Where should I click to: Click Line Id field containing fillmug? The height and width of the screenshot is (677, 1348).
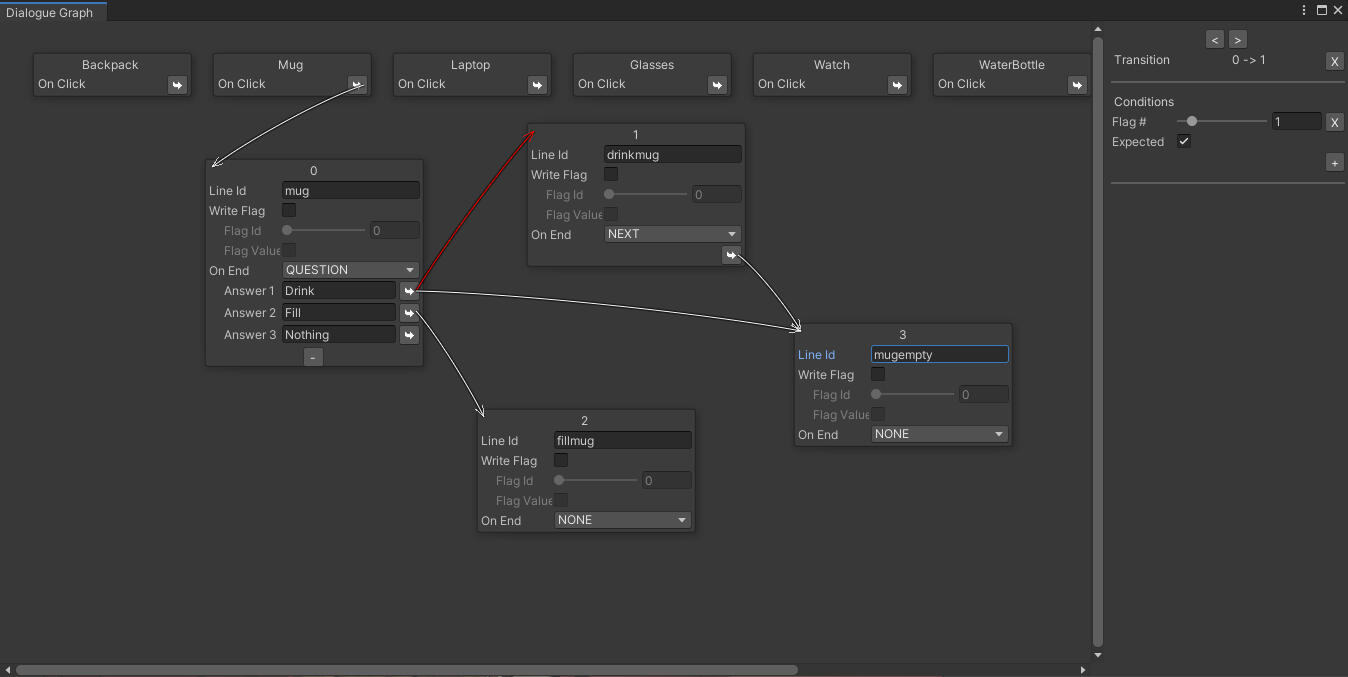(622, 441)
